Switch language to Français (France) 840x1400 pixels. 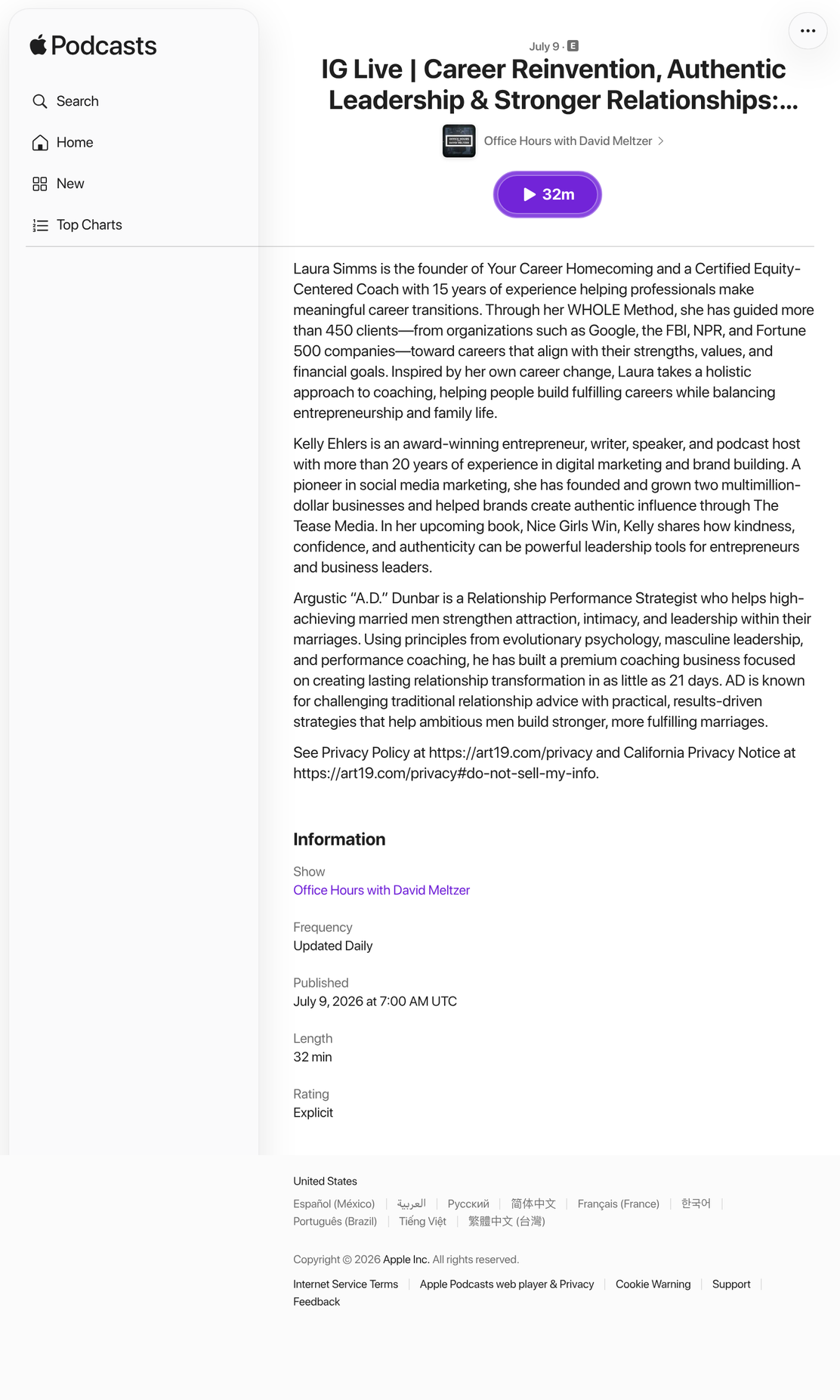click(x=619, y=1204)
